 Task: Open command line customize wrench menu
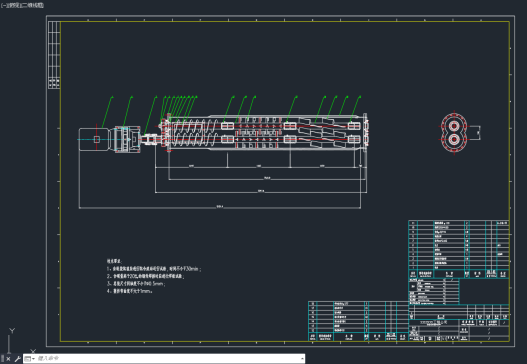tap(17, 359)
